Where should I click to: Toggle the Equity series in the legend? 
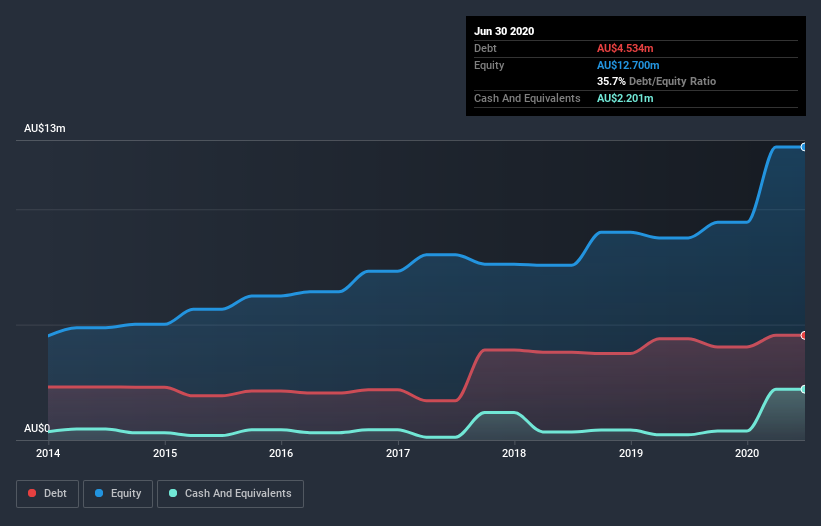point(118,494)
